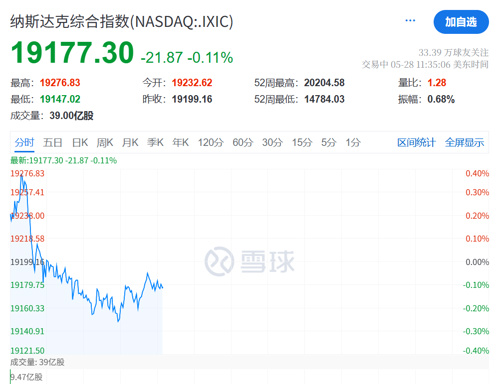Image resolution: width=500 pixels, height=384 pixels.
Task: Select the 年K chart tab
Action: 181,143
